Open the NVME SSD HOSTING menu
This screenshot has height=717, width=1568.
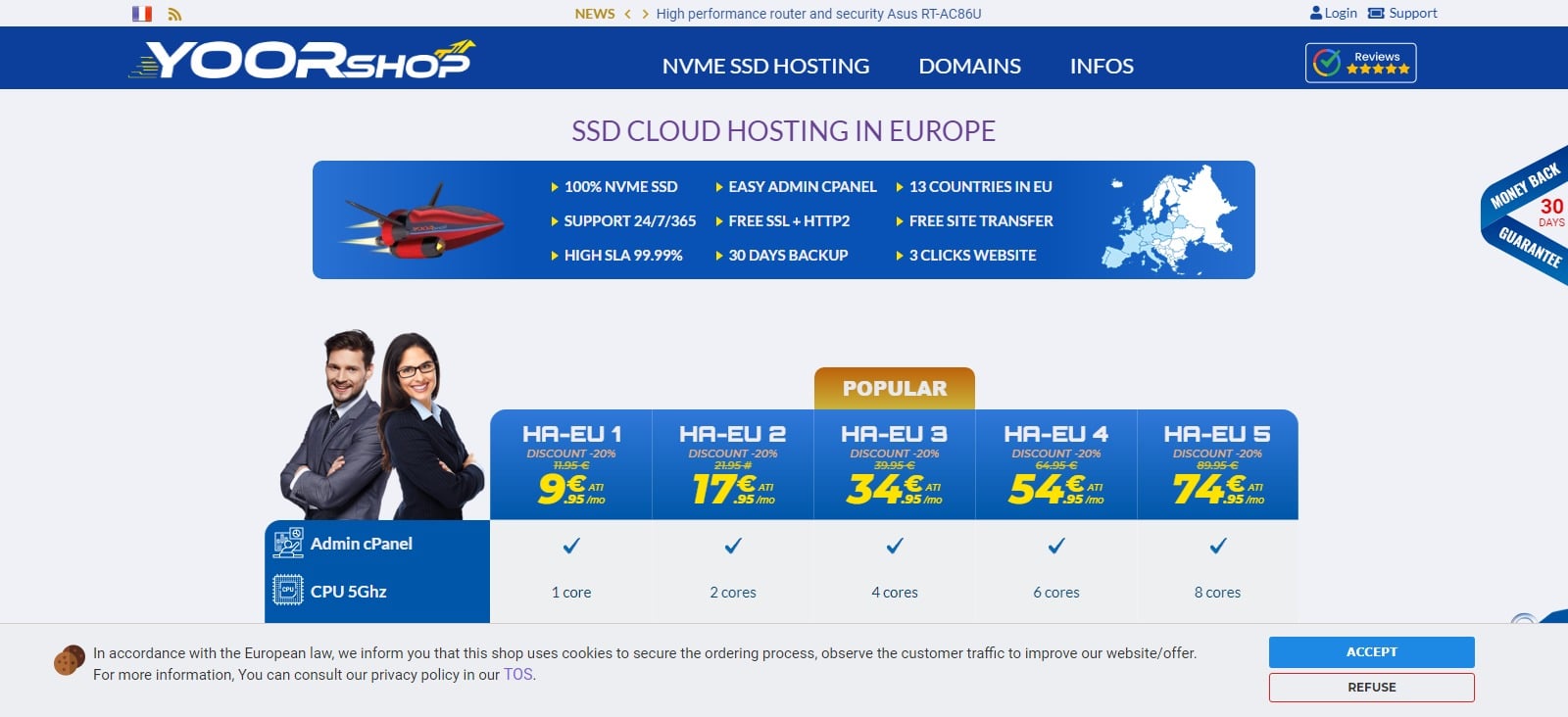[x=765, y=66]
